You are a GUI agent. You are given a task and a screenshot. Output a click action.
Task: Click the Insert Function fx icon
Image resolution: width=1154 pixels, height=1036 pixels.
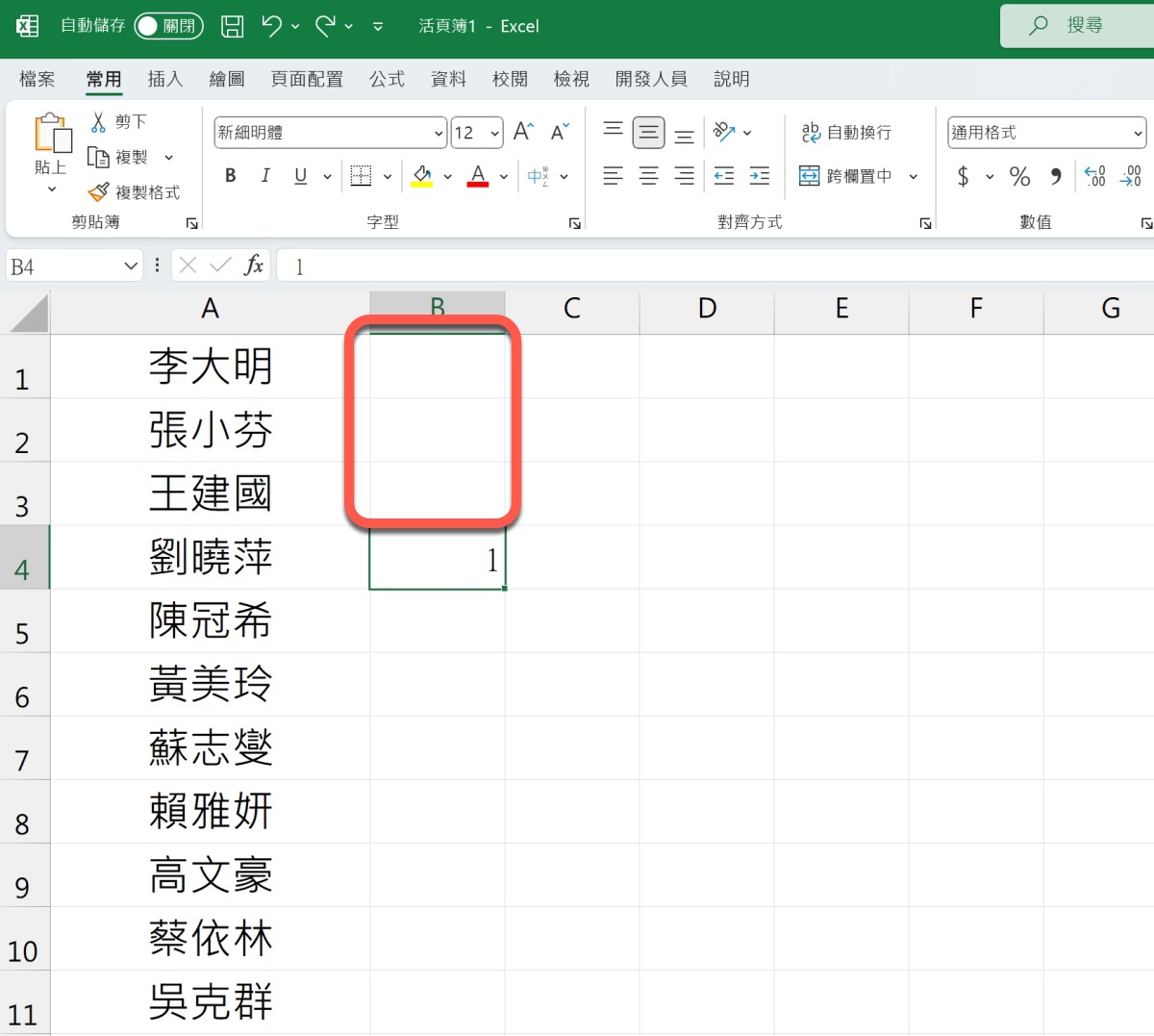click(x=254, y=265)
